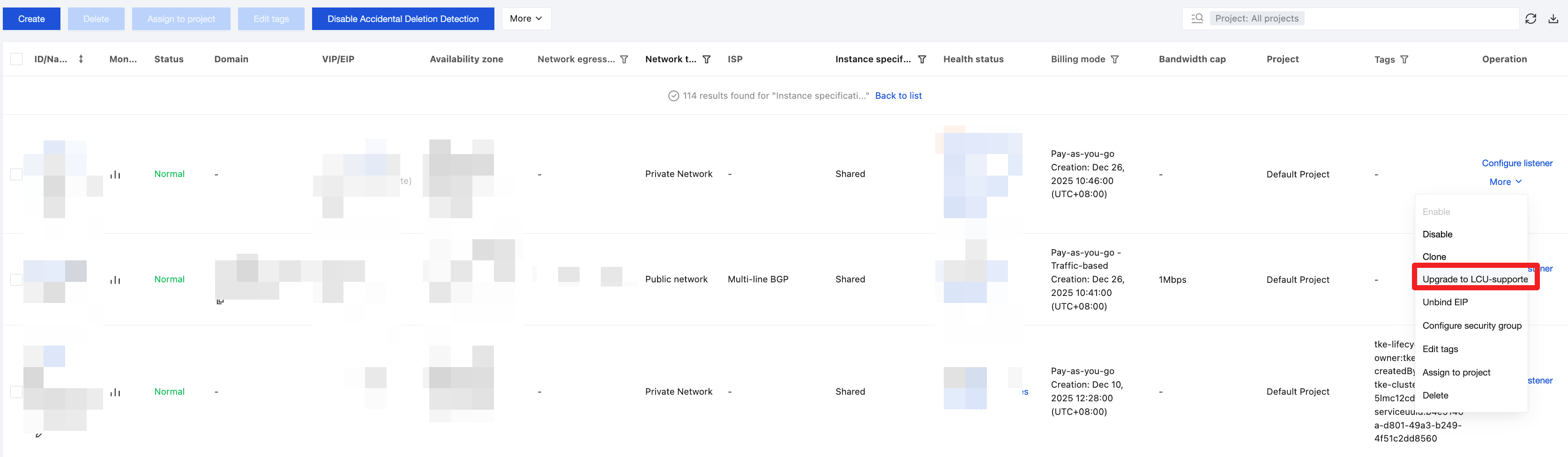Open monitoring chart for Public network instance
The height and width of the screenshot is (457, 1568).
[x=115, y=280]
